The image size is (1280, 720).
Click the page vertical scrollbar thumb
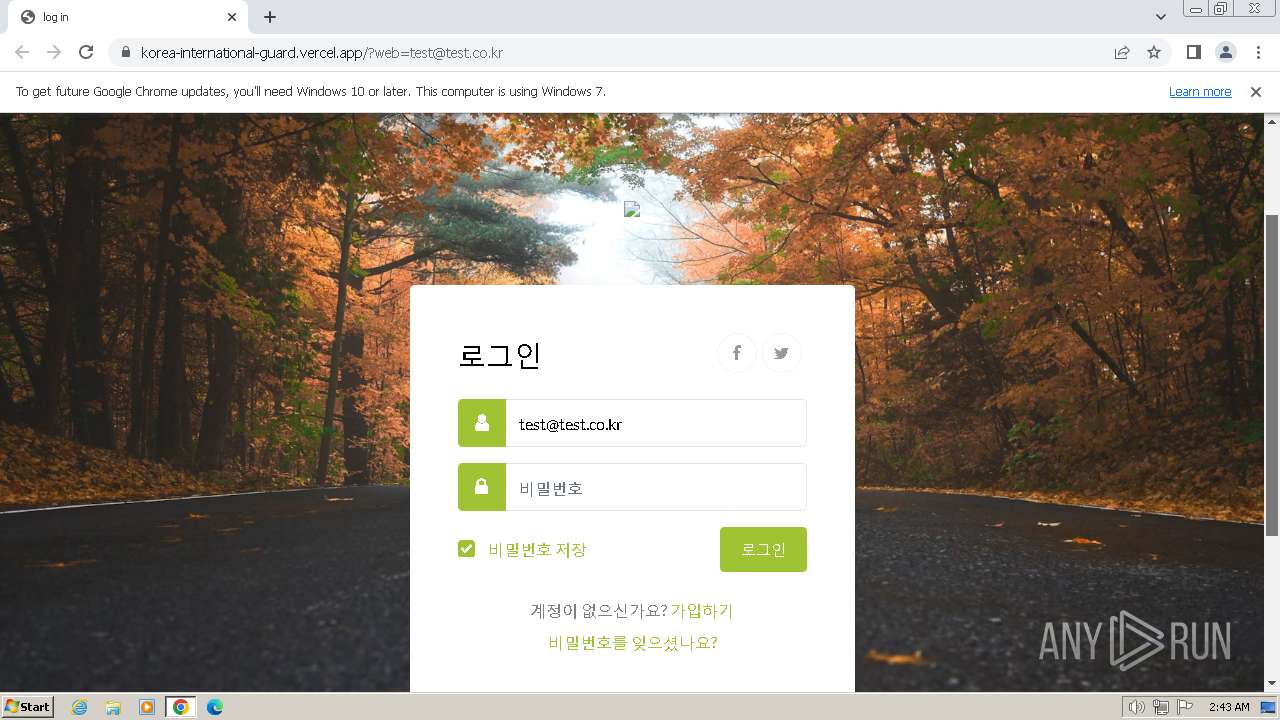click(1272, 375)
